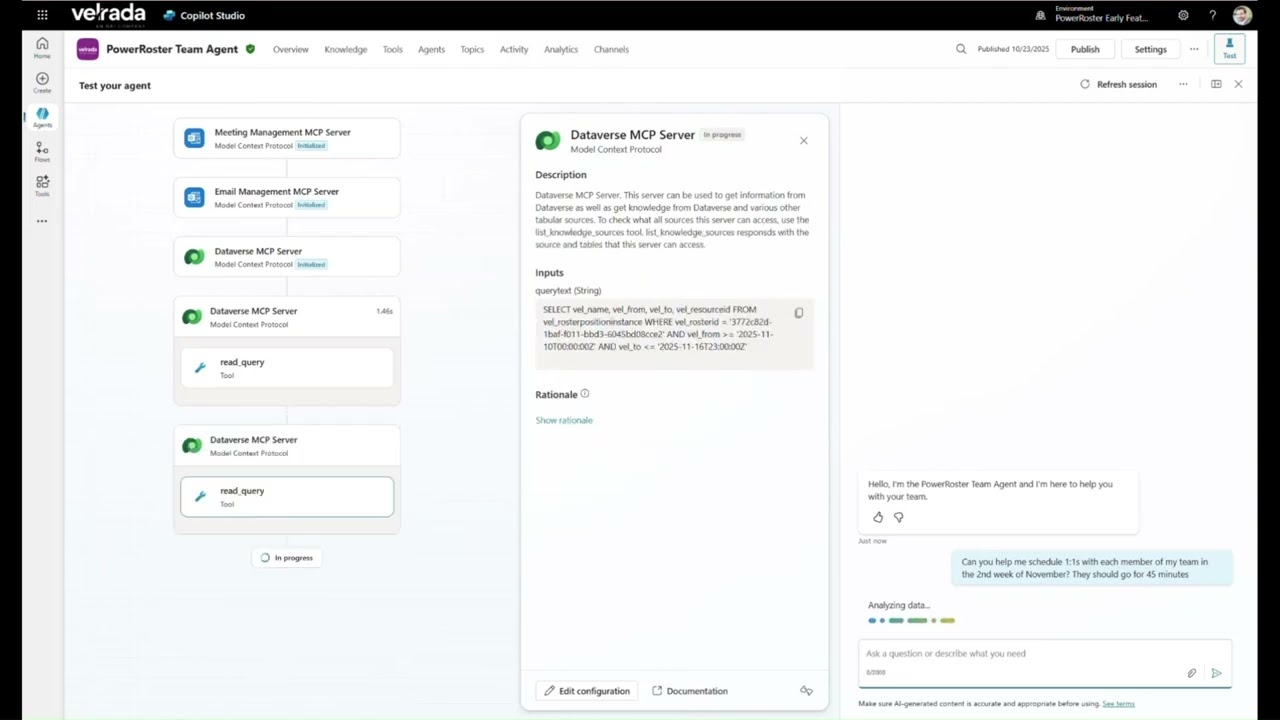1280x720 pixels.
Task: Open more options next to Settings button
Action: 1194,49
